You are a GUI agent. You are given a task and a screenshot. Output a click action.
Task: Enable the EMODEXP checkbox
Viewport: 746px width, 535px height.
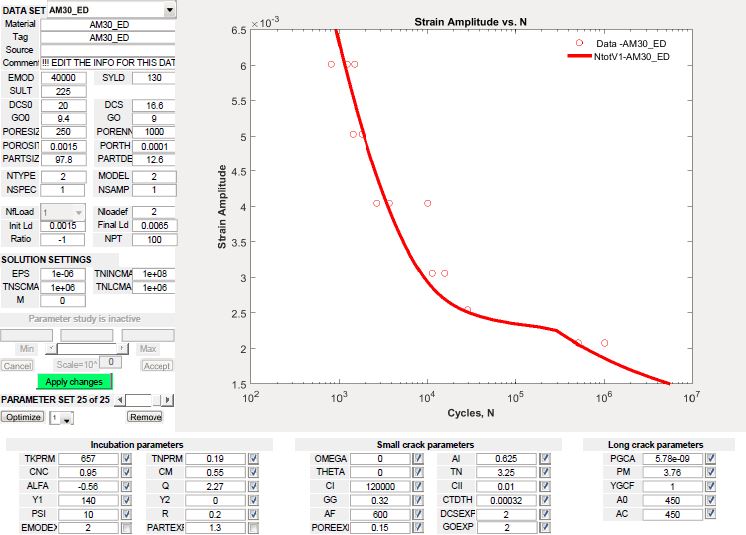tap(125, 528)
